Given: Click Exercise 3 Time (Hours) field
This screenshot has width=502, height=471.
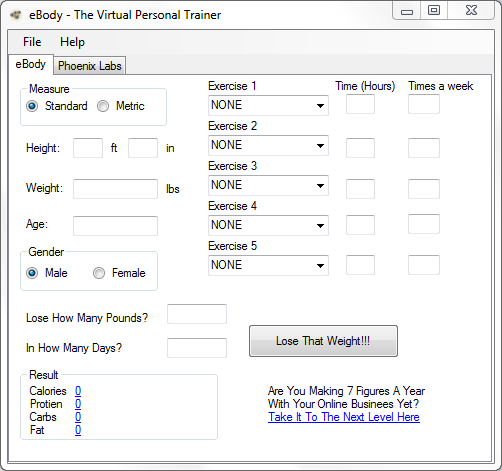Looking at the screenshot, I should 360,189.
